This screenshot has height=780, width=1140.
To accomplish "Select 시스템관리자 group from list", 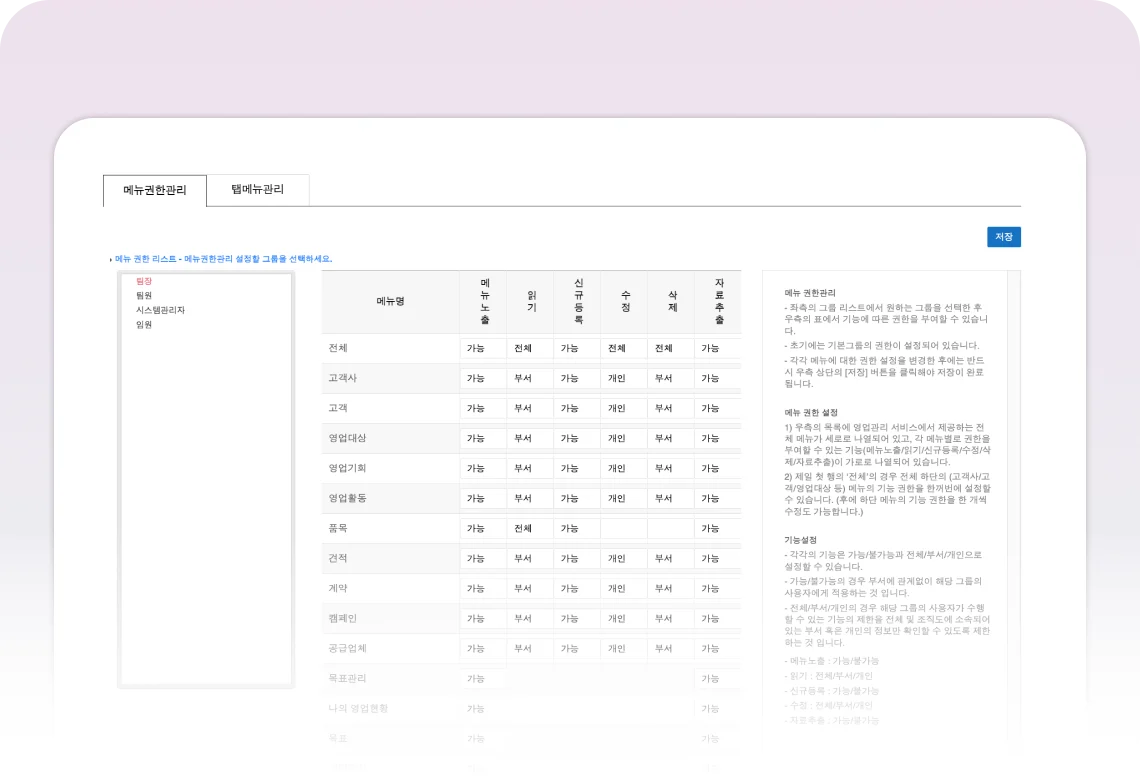I will pyautogui.click(x=160, y=310).
